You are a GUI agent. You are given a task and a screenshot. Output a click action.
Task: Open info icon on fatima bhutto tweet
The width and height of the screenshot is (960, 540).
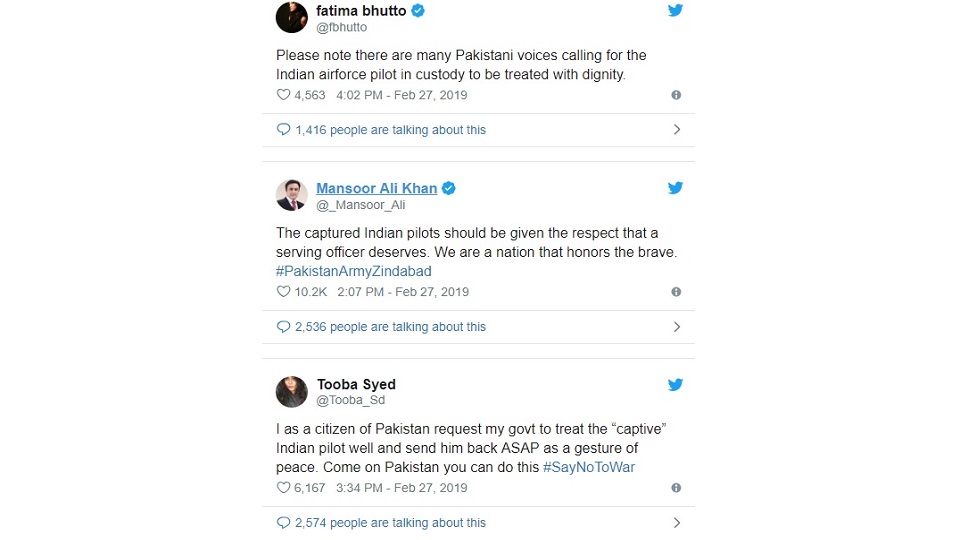[676, 95]
